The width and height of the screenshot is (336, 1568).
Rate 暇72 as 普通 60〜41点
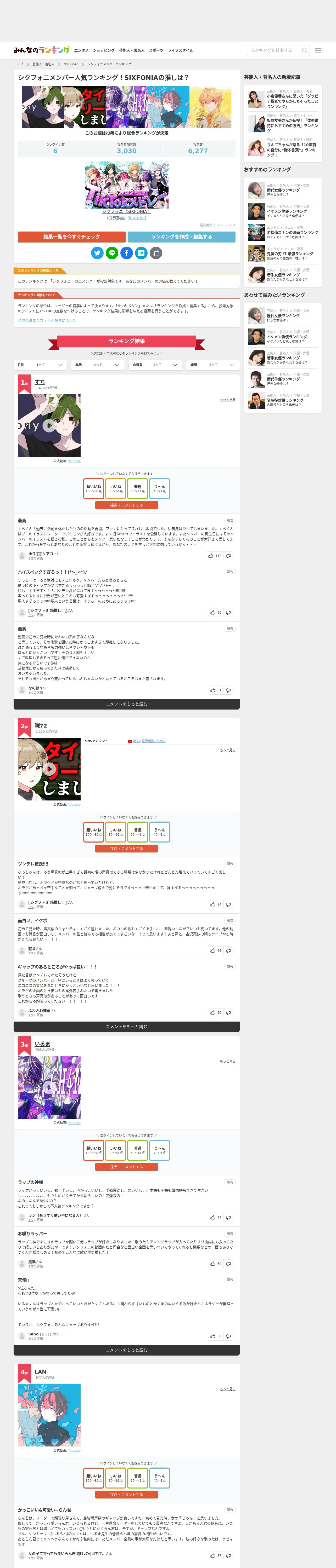point(138,832)
